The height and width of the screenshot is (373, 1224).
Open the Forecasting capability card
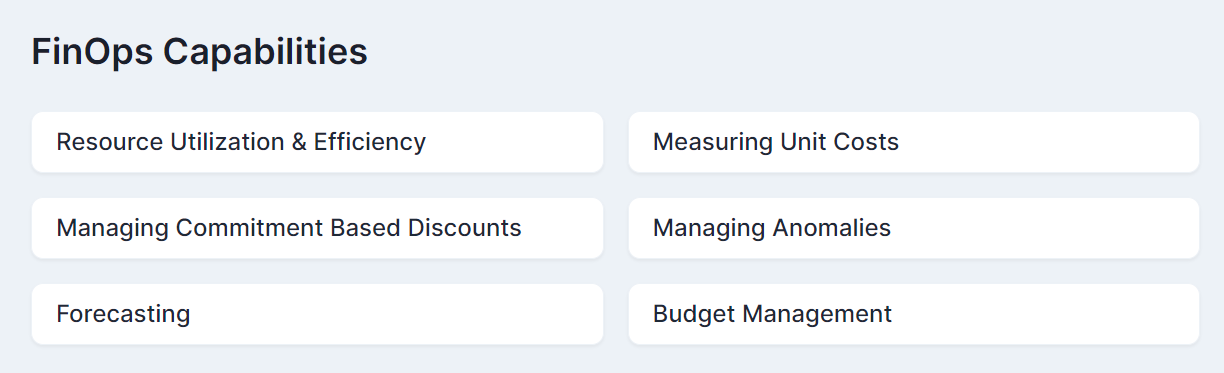(317, 314)
